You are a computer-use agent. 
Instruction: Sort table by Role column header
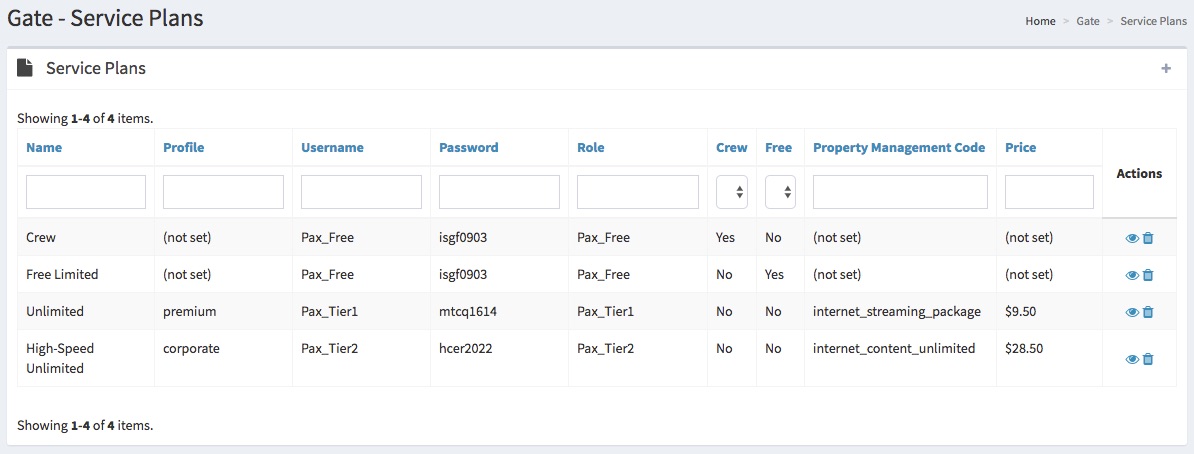tap(590, 147)
